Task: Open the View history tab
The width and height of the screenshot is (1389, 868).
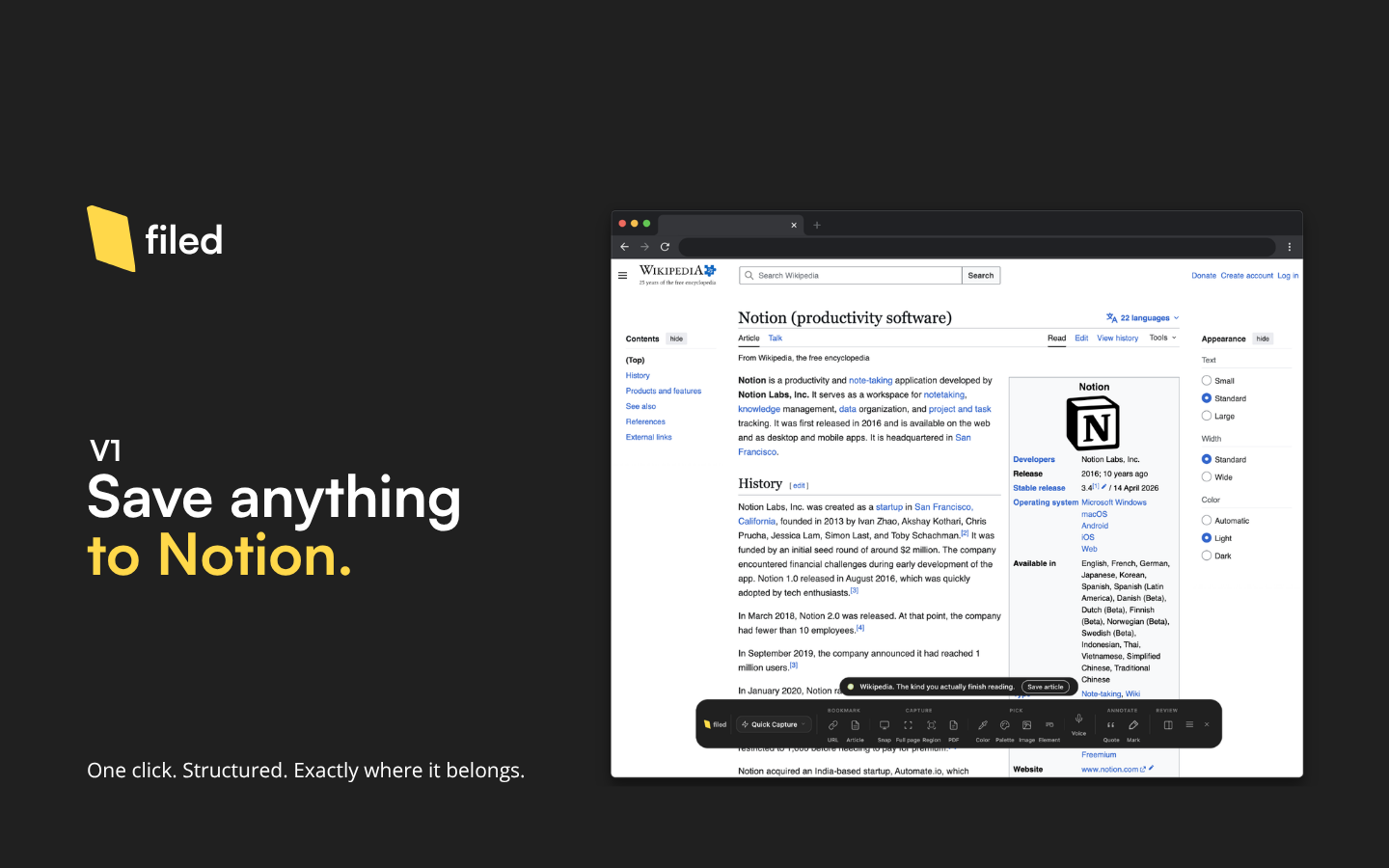Action: [x=1118, y=339]
